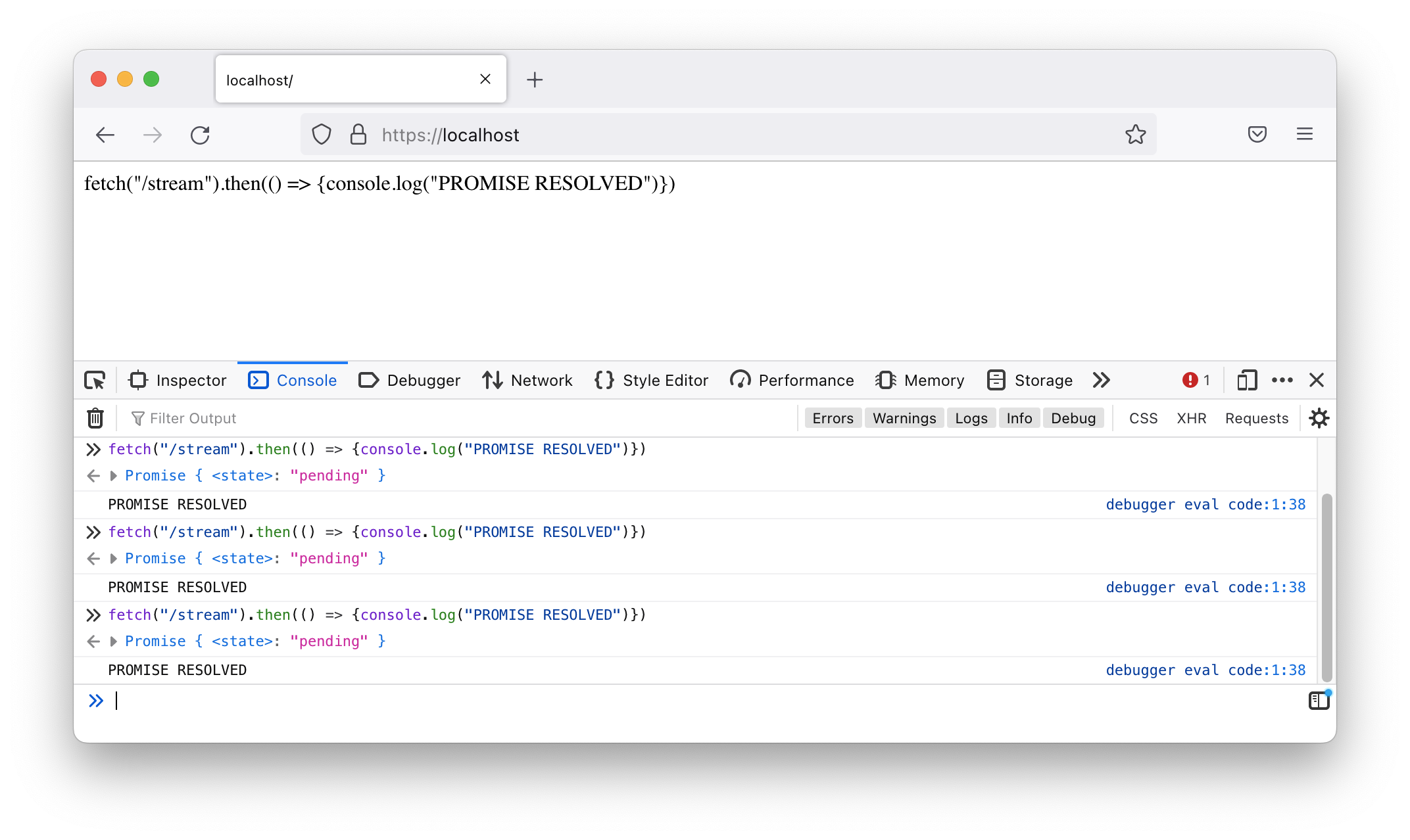Clear the console output with the trash icon

coord(95,417)
